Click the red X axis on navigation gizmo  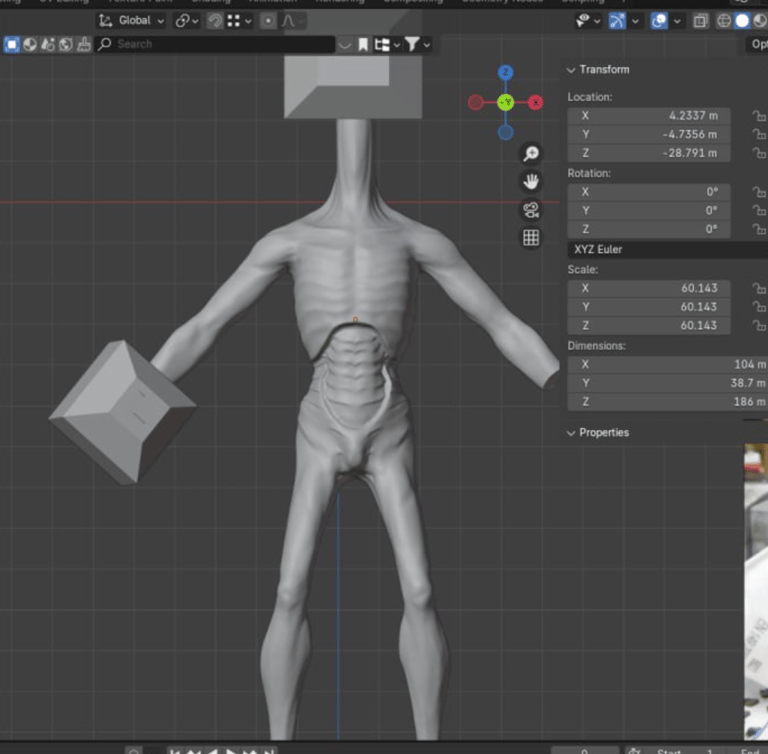pos(536,102)
